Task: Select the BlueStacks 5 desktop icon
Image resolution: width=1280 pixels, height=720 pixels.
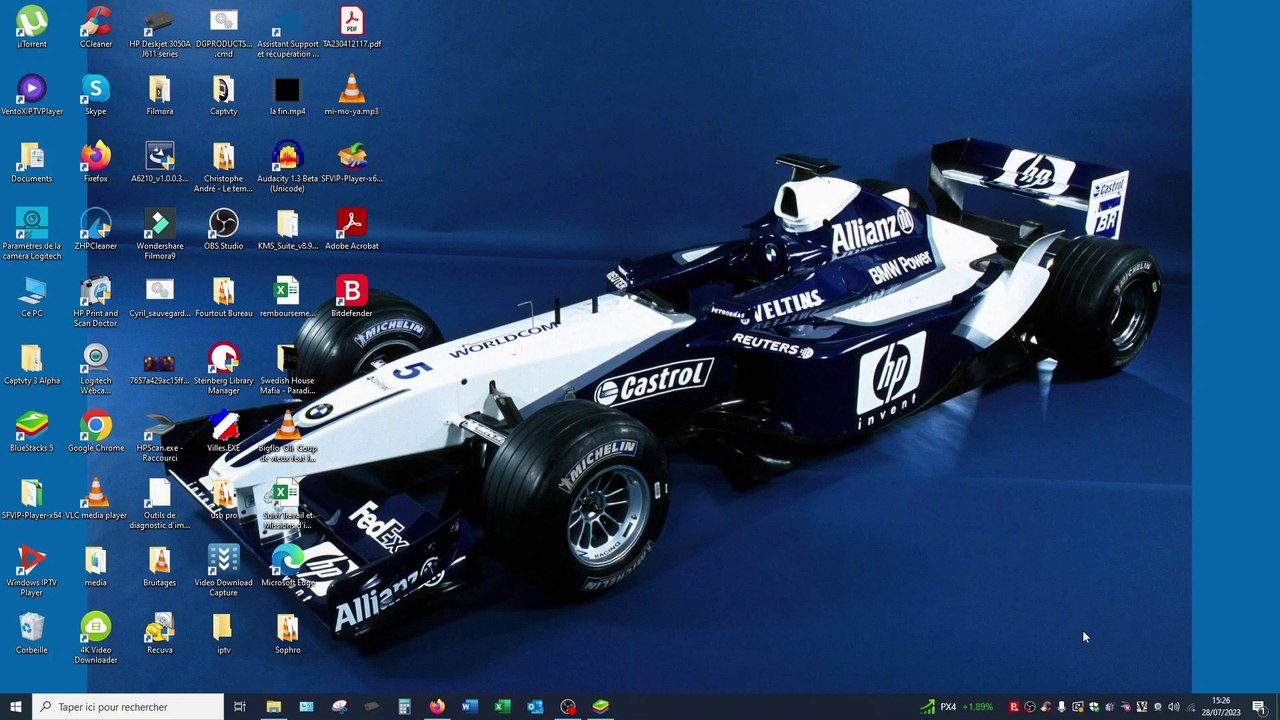Action: pos(32,431)
